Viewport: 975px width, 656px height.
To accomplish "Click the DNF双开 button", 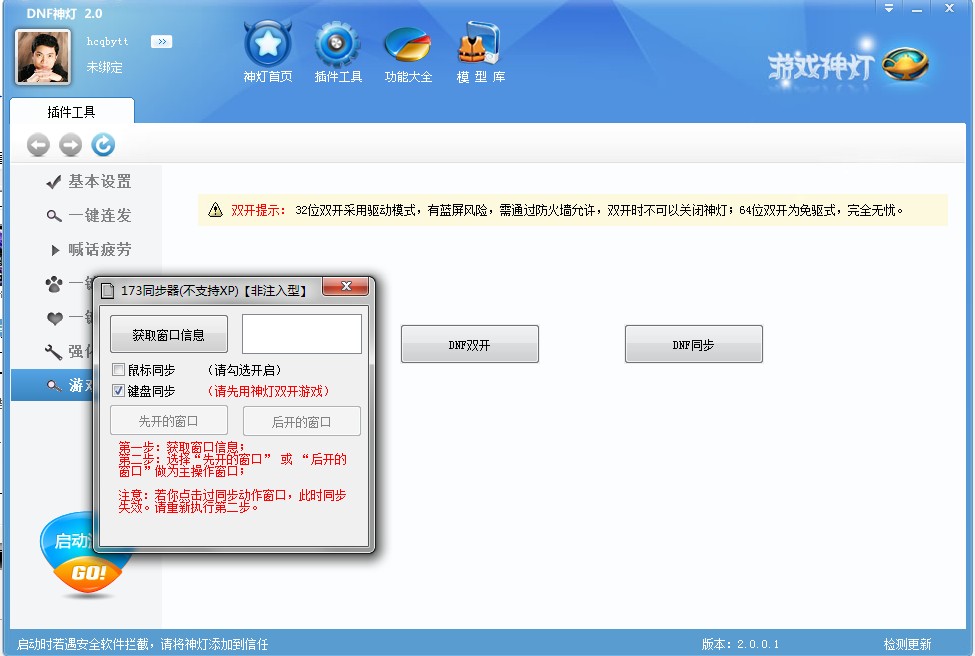I will pyautogui.click(x=469, y=344).
